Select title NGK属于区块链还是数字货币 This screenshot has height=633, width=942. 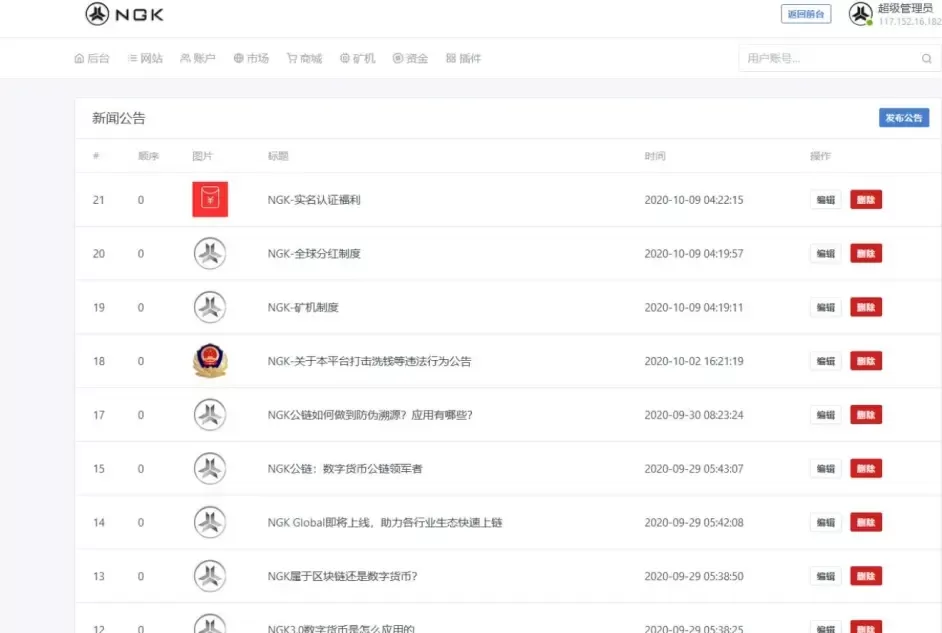342,576
